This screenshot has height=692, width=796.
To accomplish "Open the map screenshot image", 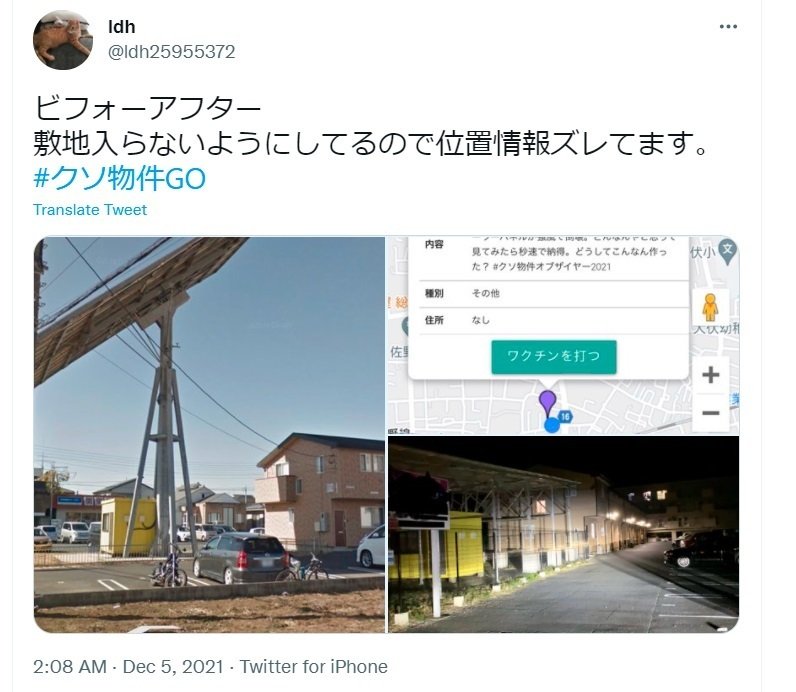I will coord(563,336).
